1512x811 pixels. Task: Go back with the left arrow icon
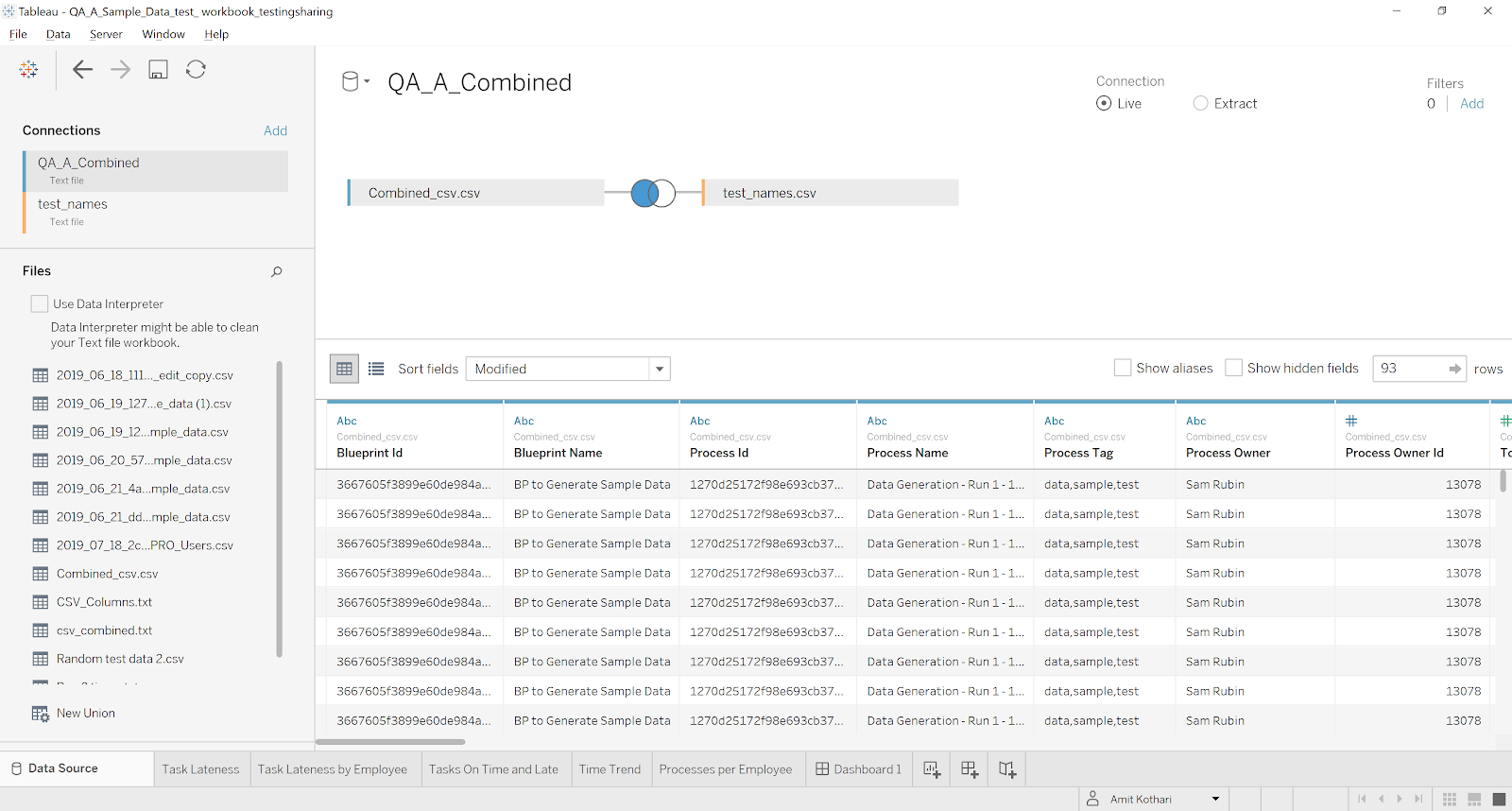(x=82, y=69)
